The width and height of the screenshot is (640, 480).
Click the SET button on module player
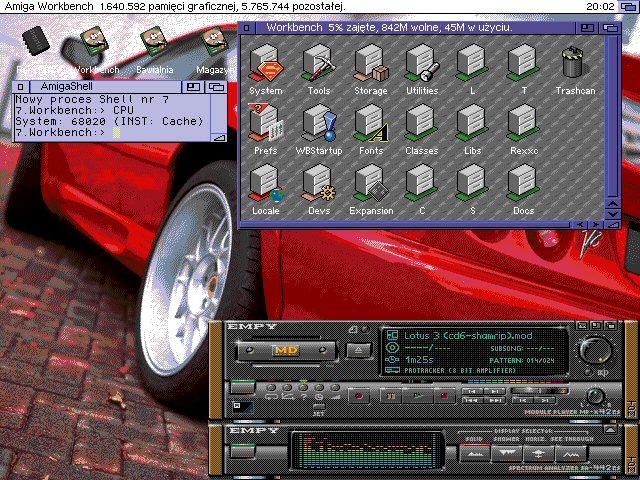(x=319, y=407)
